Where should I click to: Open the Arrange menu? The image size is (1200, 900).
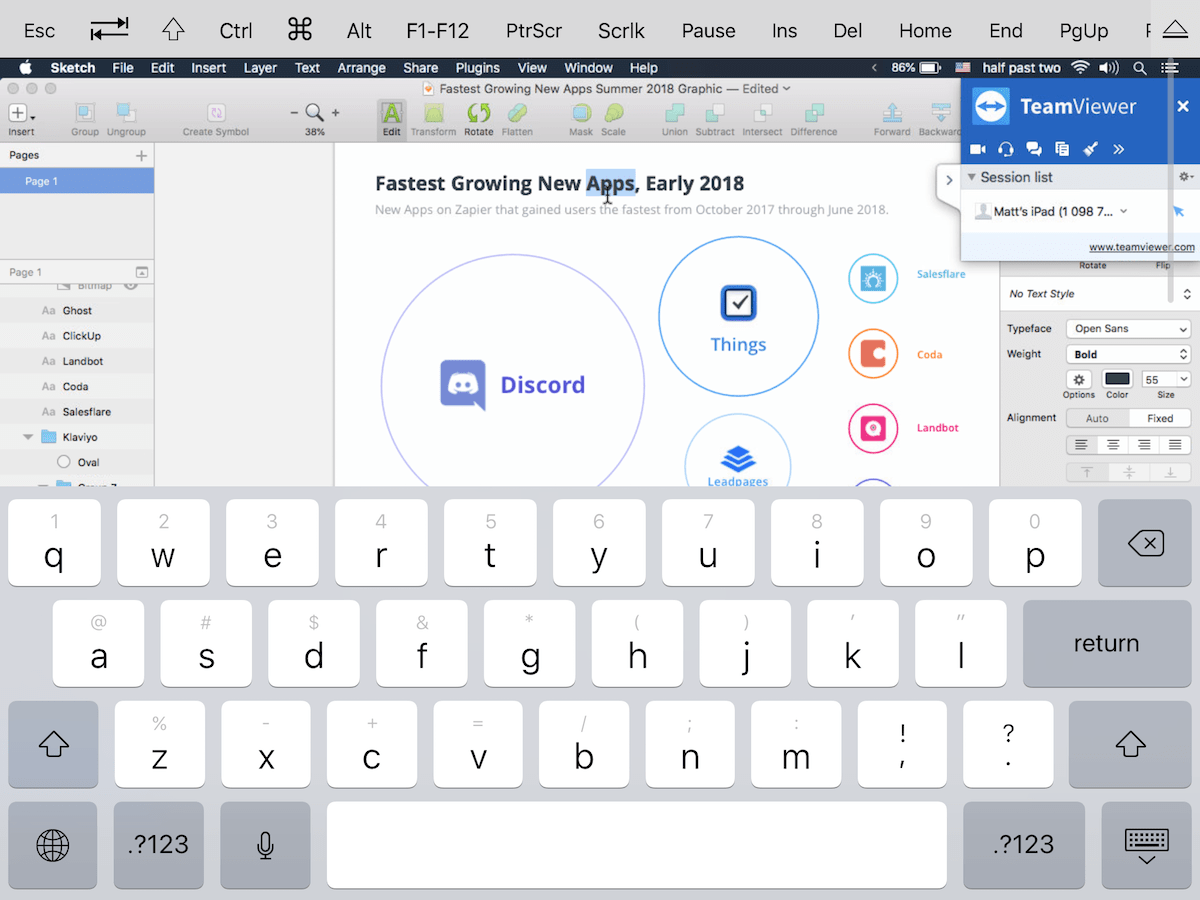pyautogui.click(x=361, y=68)
